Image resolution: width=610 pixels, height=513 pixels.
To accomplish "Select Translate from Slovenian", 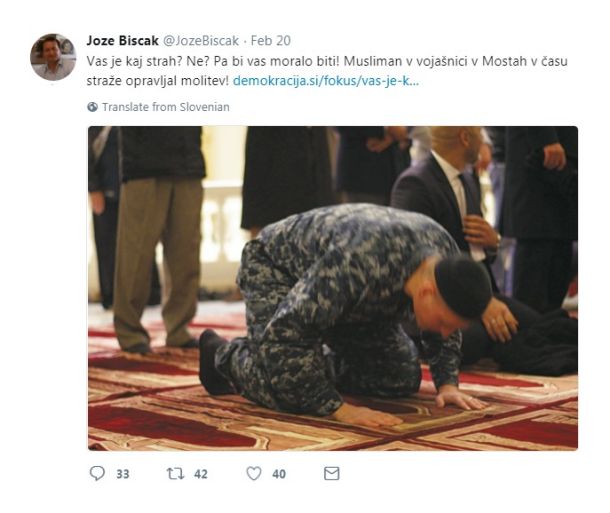I will tap(166, 107).
